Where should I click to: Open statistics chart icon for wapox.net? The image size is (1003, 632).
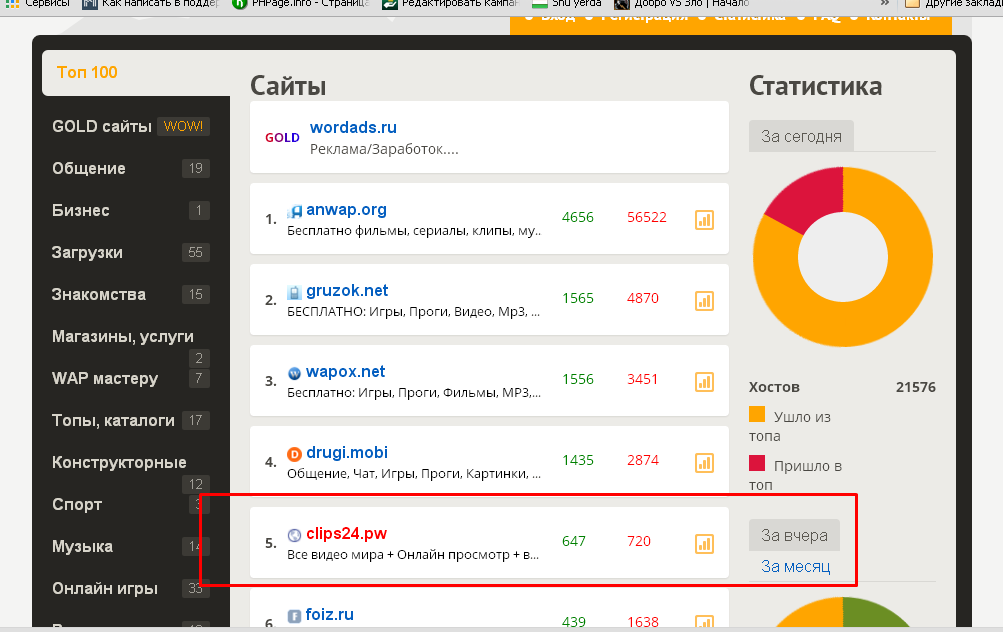point(704,382)
